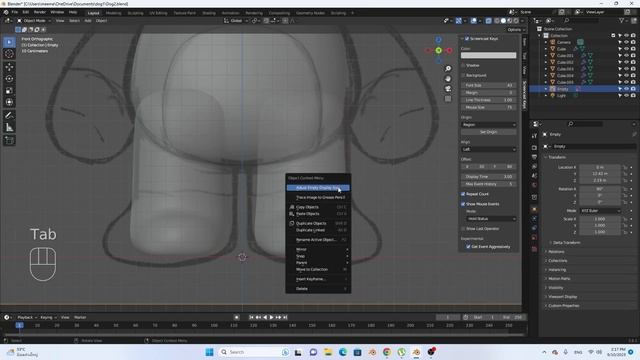
Task: Adjust the Font Size slider field
Action: pos(489,85)
